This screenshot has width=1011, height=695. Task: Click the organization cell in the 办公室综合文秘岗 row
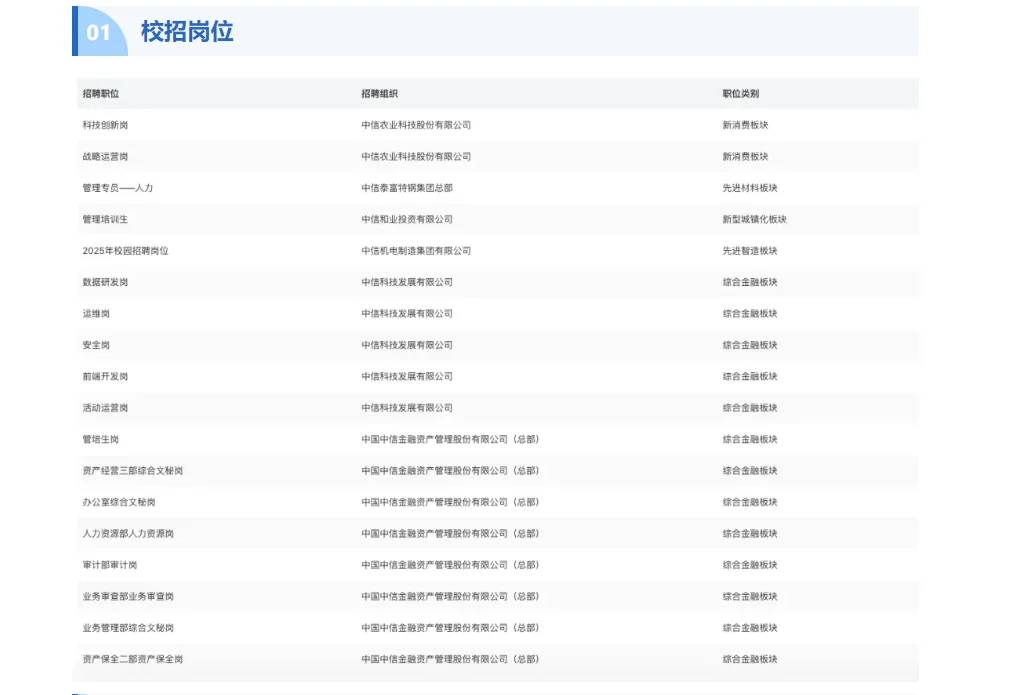(x=450, y=502)
